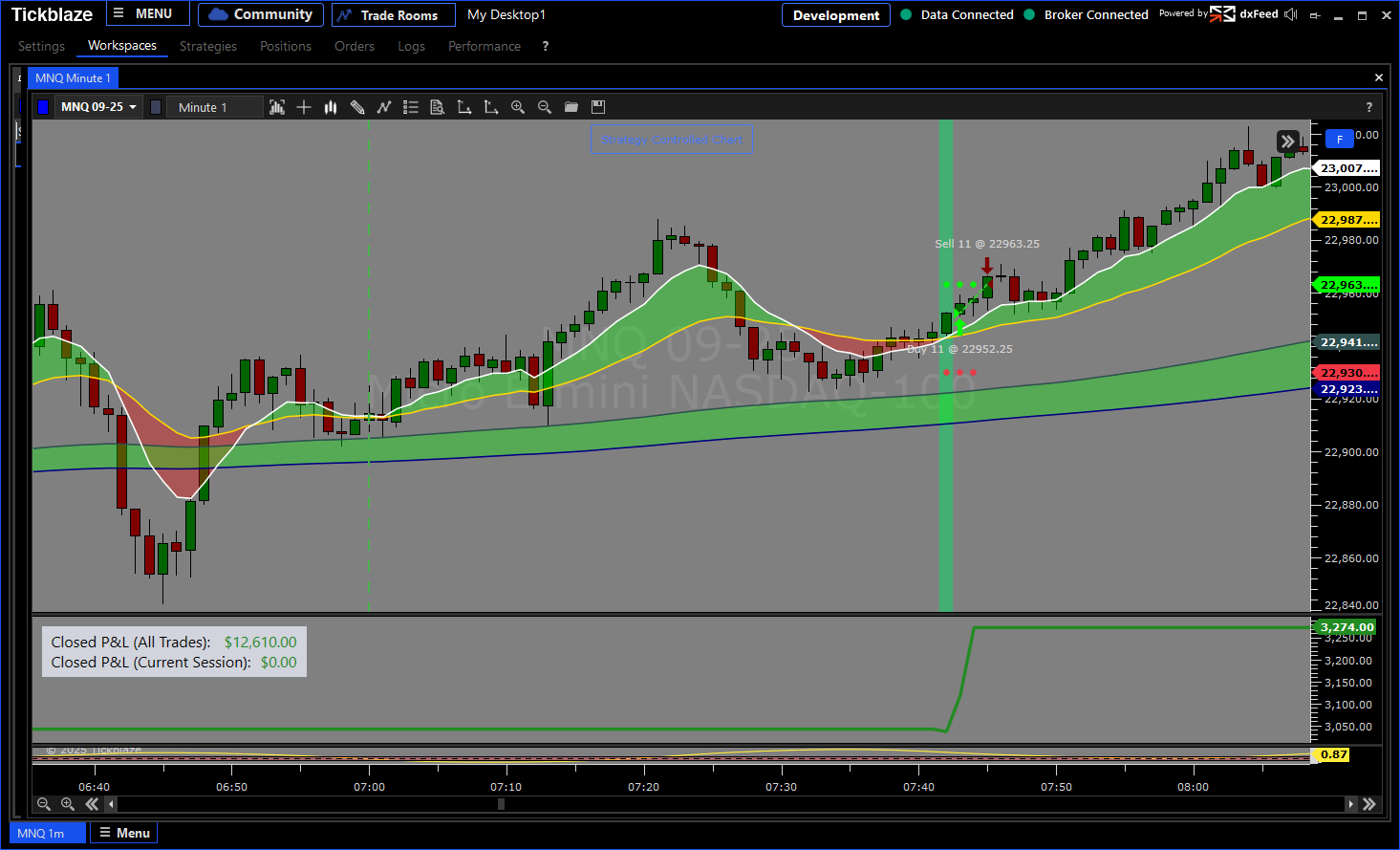Open the drawing pencil tool
Screen dimensions: 1400x850
click(357, 107)
